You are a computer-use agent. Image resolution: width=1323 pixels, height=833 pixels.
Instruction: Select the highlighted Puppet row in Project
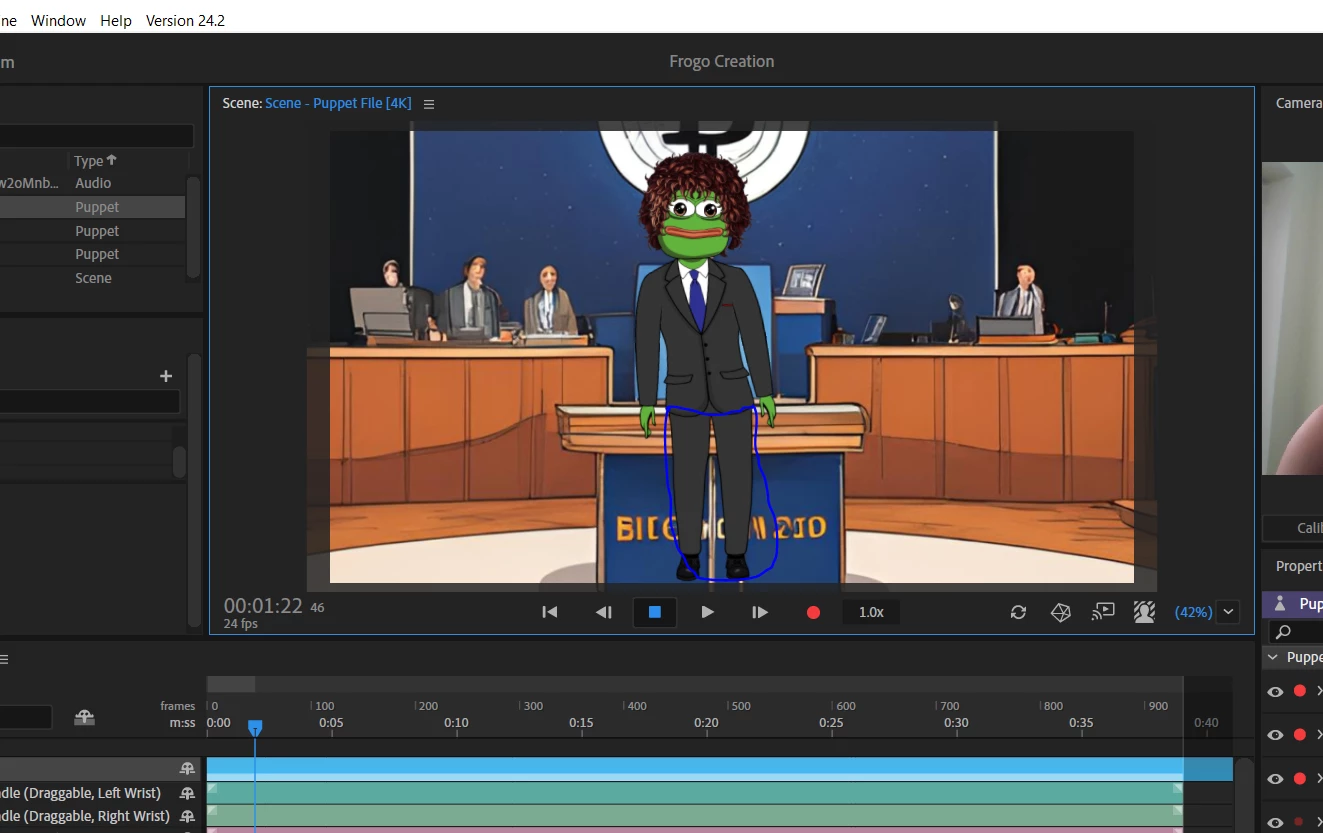click(x=92, y=207)
